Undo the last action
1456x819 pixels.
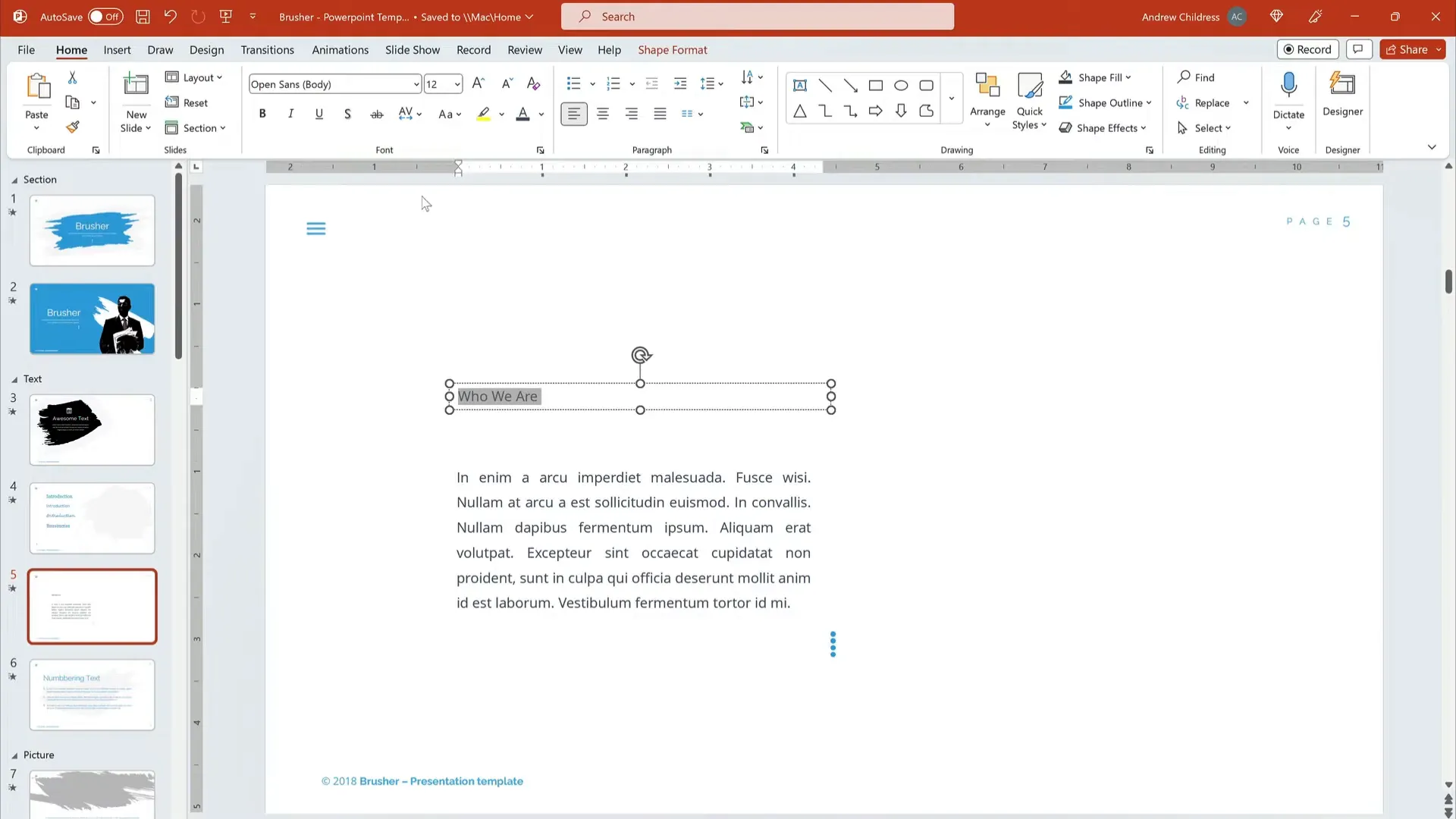[x=170, y=17]
